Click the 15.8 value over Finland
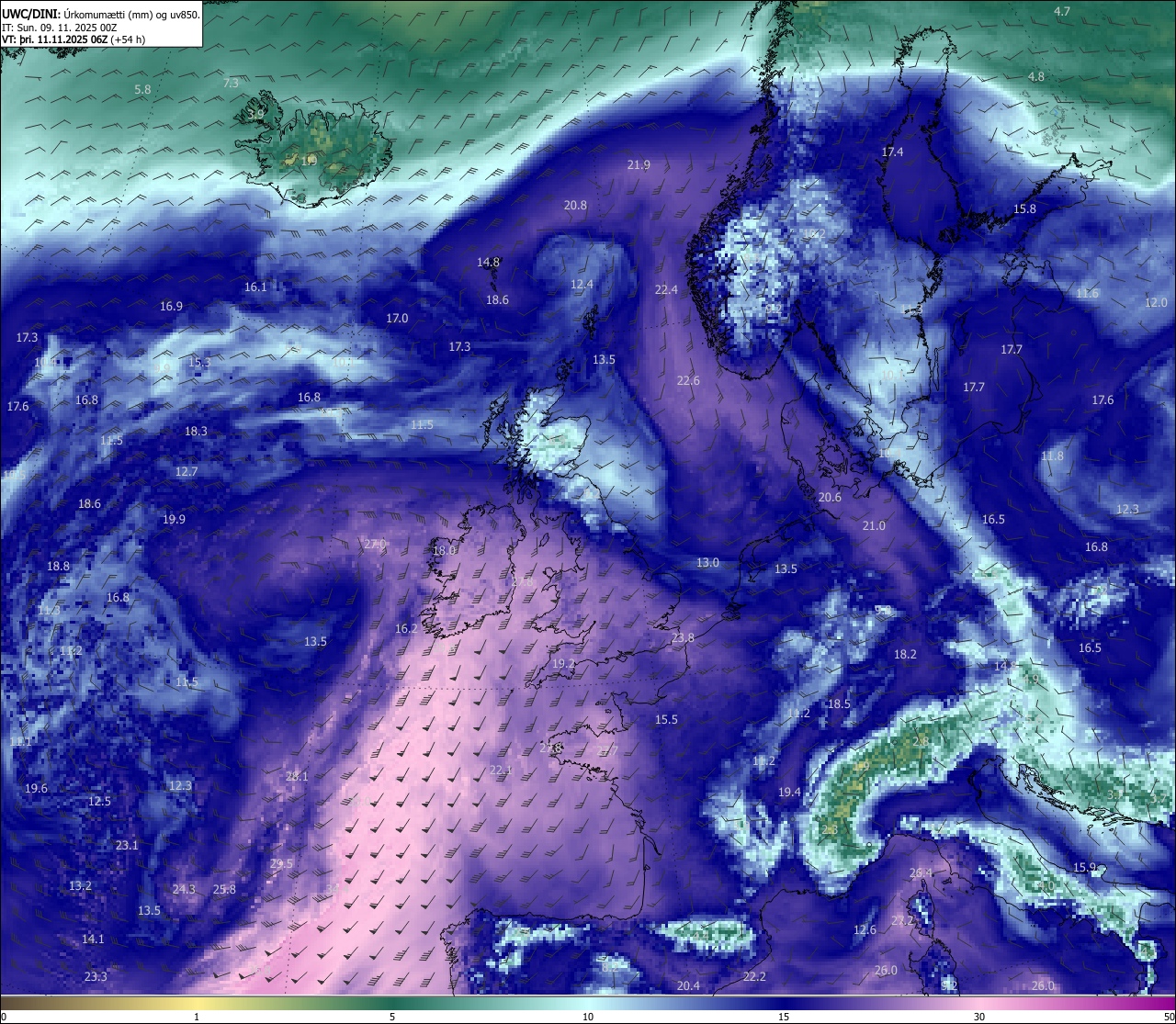This screenshot has width=1176, height=1024. pos(1024,209)
